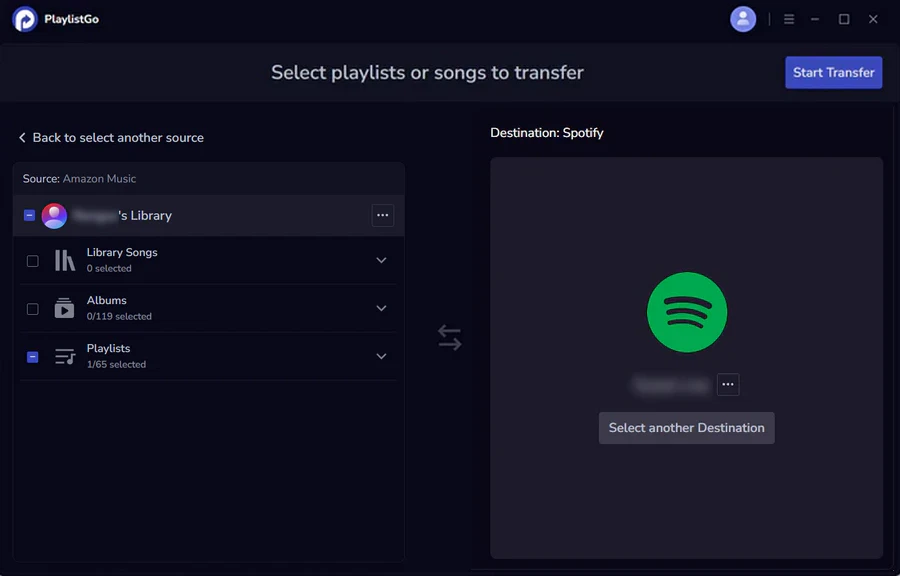Image resolution: width=900 pixels, height=576 pixels.
Task: Click the blurred Spotify account name
Action: pyautogui.click(x=672, y=385)
